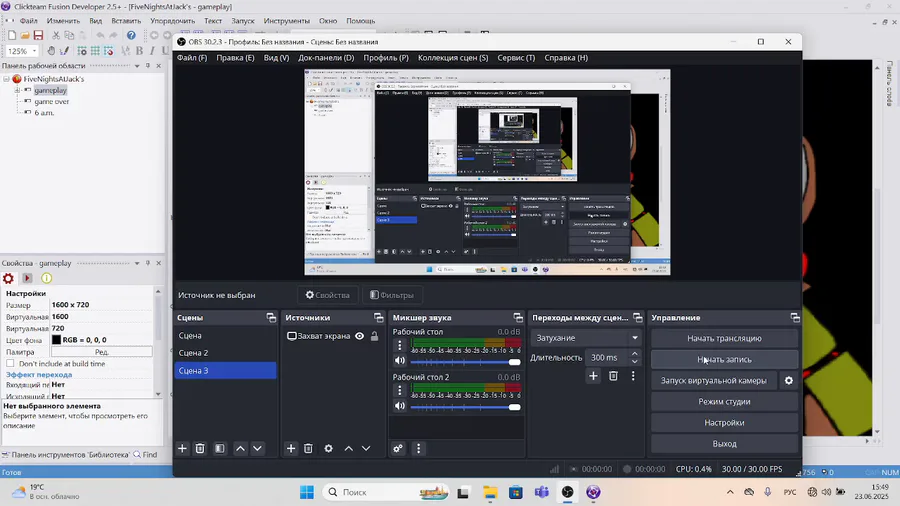Toggle lock of Захват экрана source

(x=374, y=336)
